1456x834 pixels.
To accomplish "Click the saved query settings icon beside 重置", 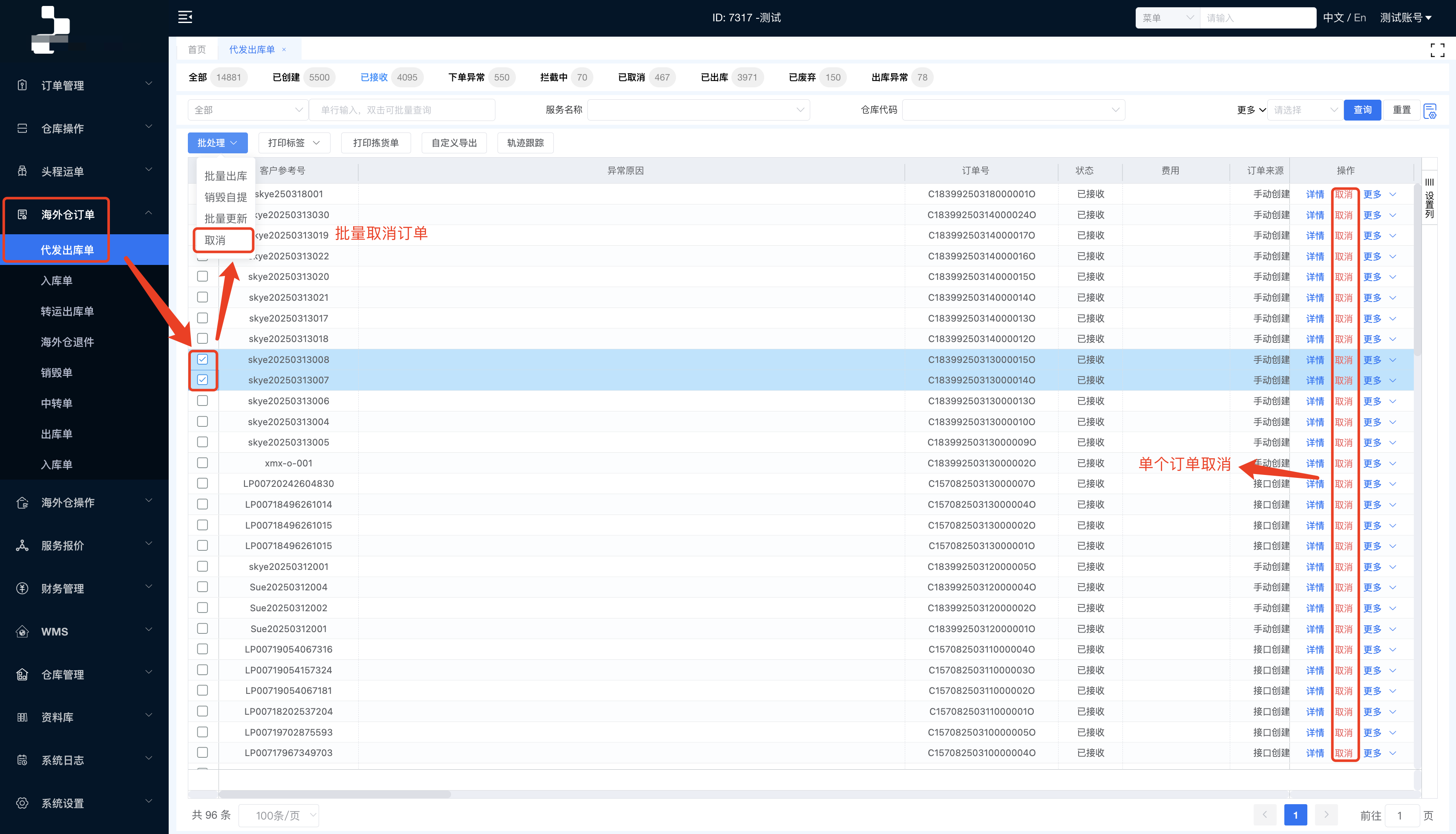I will (x=1430, y=111).
